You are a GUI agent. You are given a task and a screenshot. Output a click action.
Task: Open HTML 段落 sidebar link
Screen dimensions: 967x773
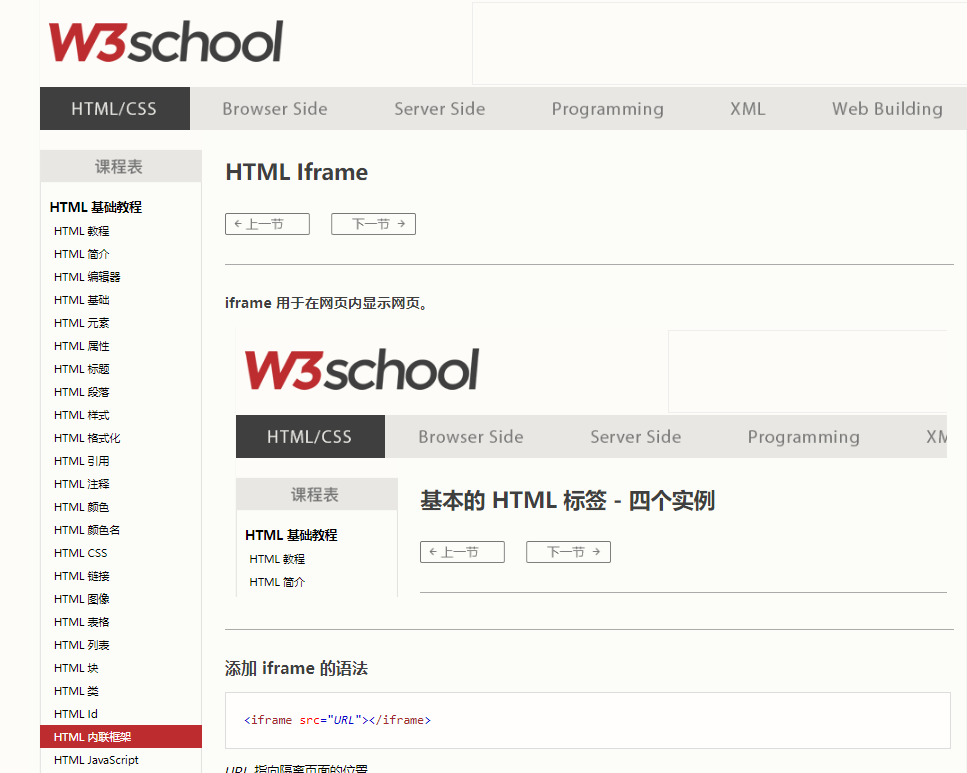[x=81, y=392]
